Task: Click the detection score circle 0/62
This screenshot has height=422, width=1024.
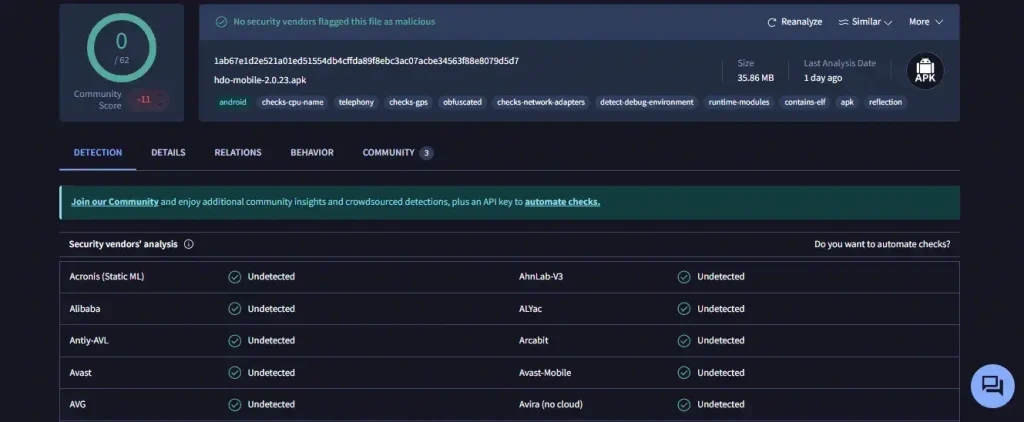Action: (121, 48)
